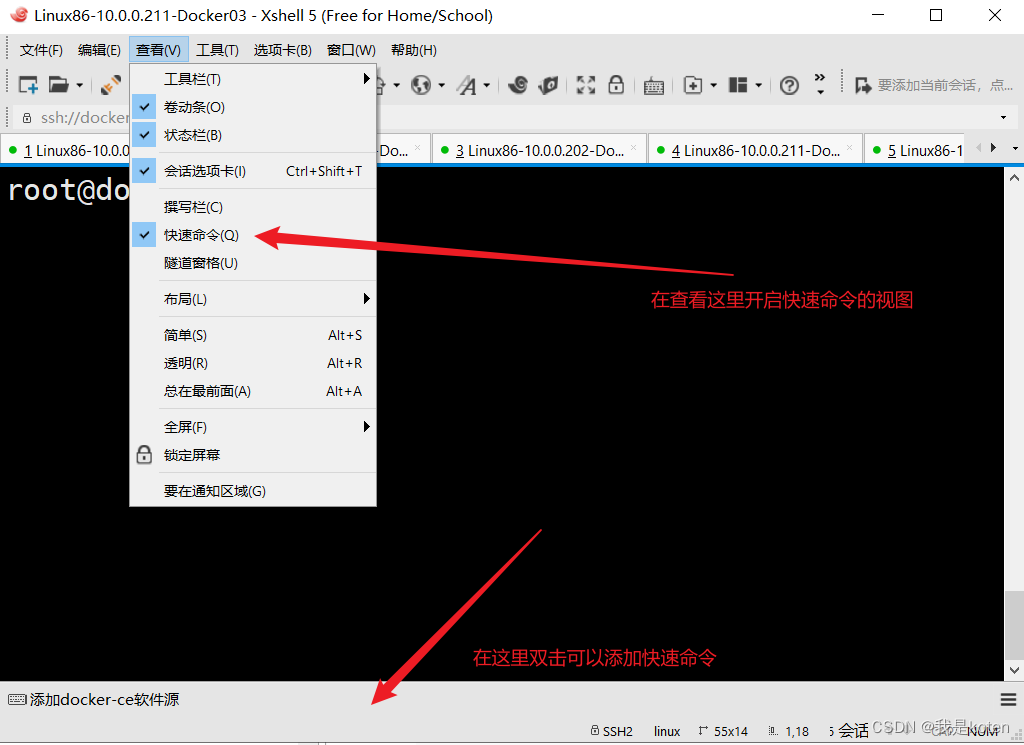Open the tab list dropdown arrow

(x=1015, y=149)
